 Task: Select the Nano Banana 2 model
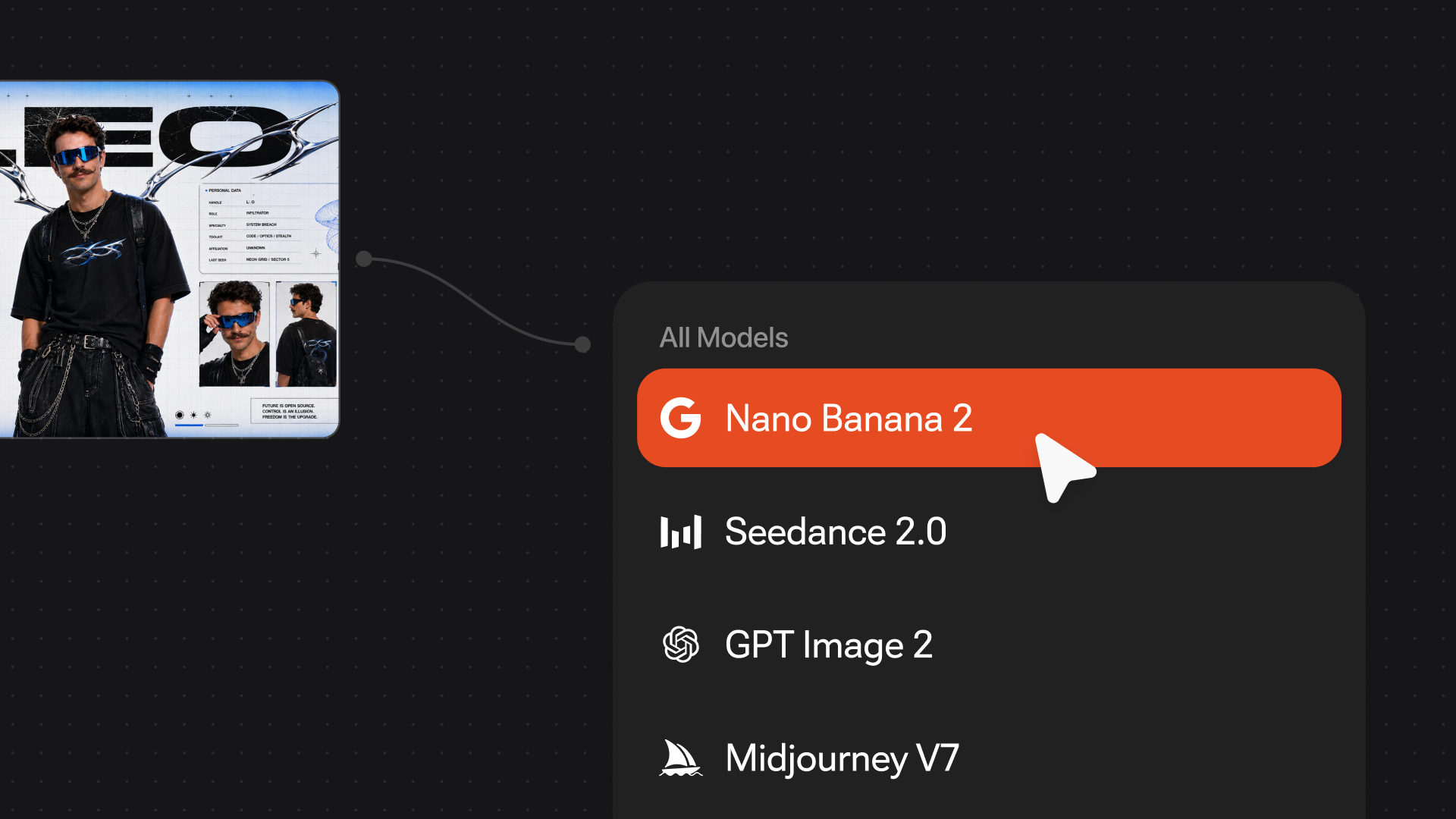(989, 418)
